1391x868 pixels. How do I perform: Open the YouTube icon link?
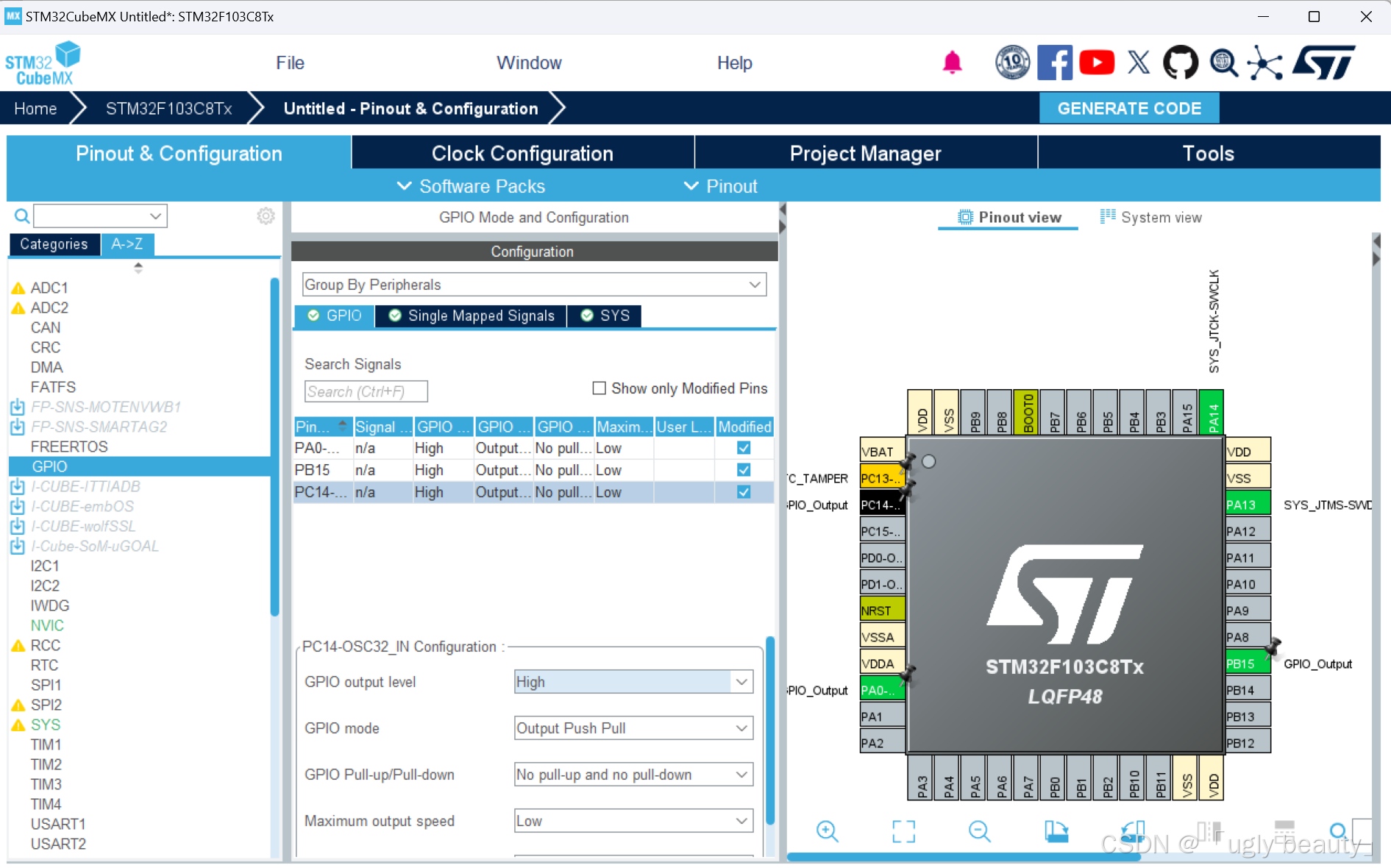pyautogui.click(x=1096, y=63)
